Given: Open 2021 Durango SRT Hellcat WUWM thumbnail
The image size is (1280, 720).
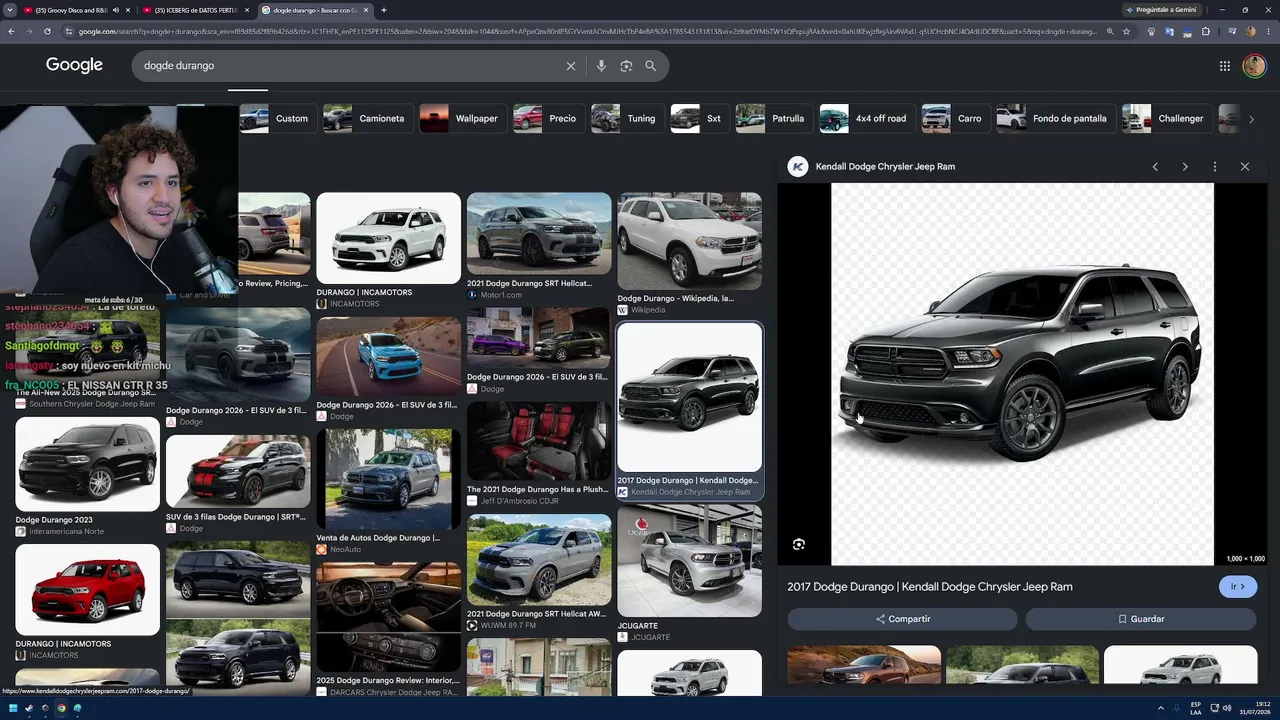Looking at the screenshot, I should pos(539,559).
